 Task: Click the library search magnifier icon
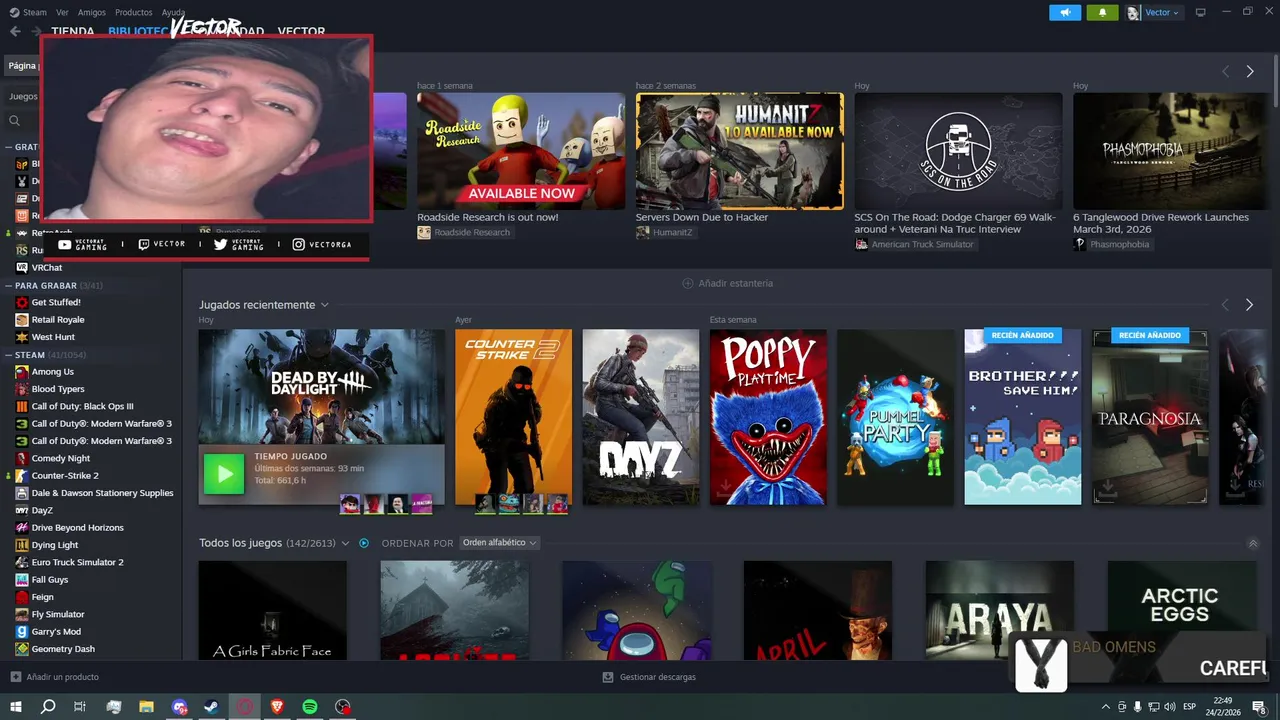click(x=15, y=120)
